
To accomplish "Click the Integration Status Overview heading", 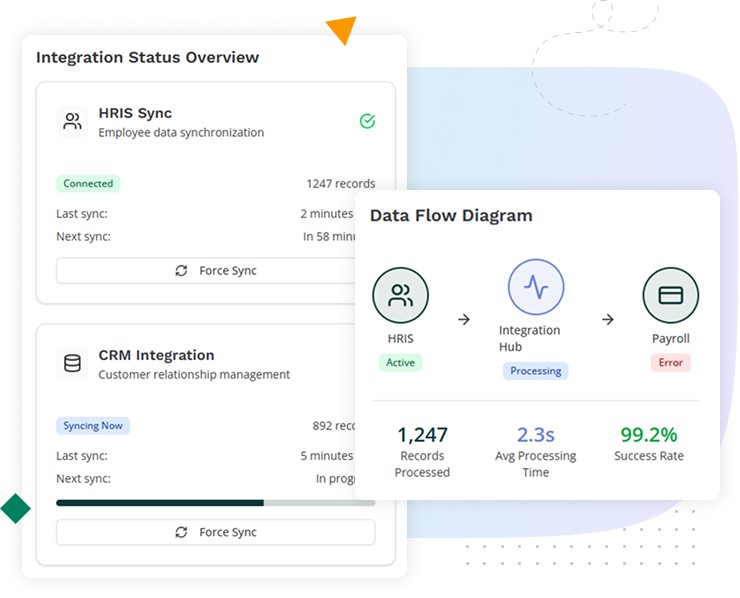I will point(147,57).
